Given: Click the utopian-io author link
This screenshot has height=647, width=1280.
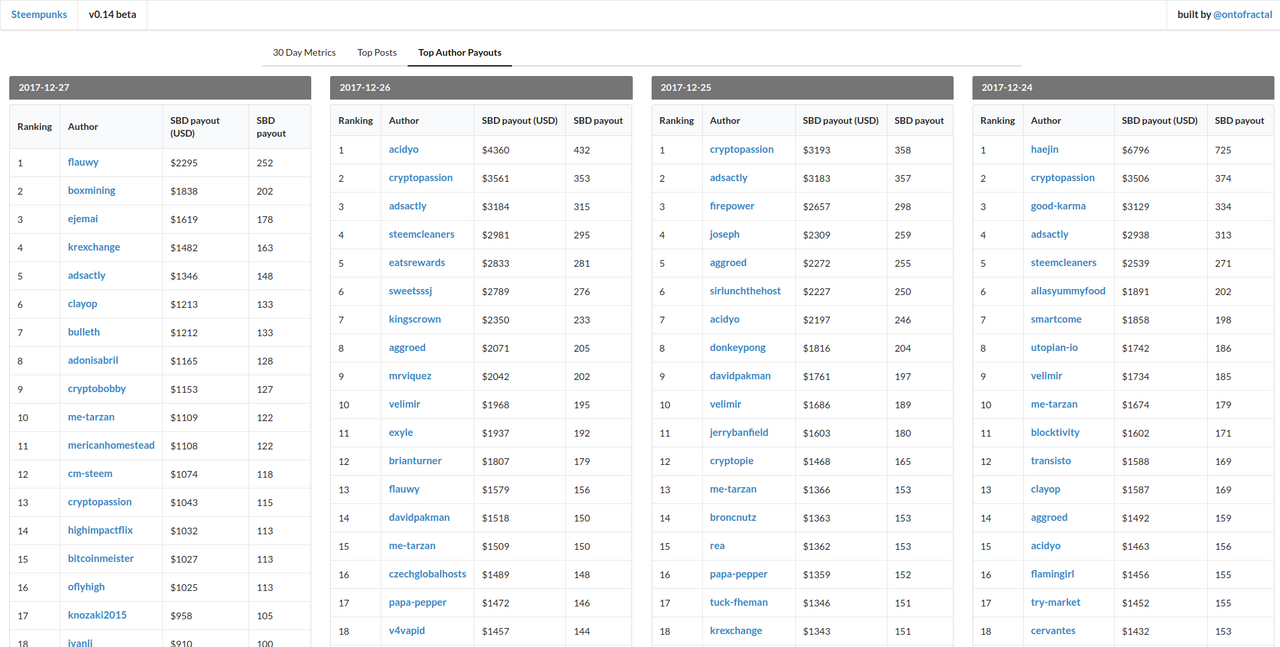Looking at the screenshot, I should click(1054, 347).
